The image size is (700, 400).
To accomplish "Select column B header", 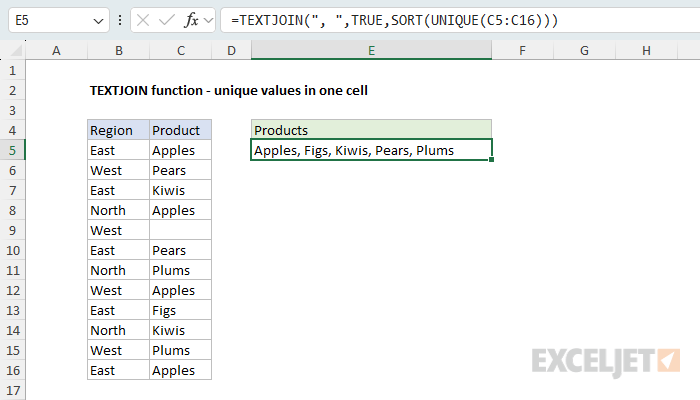I will pyautogui.click(x=118, y=50).
